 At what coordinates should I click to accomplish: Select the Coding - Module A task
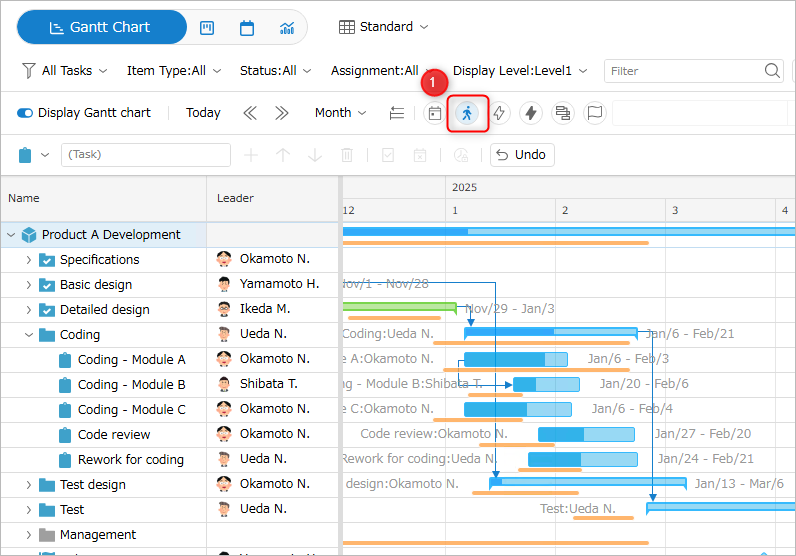coord(131,360)
